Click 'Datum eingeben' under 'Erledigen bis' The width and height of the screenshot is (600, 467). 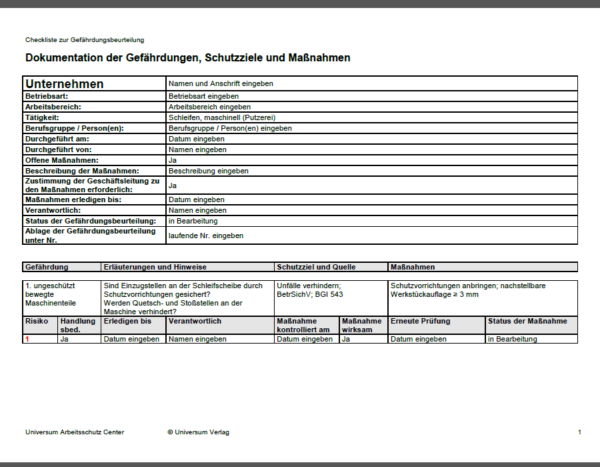coord(131,339)
